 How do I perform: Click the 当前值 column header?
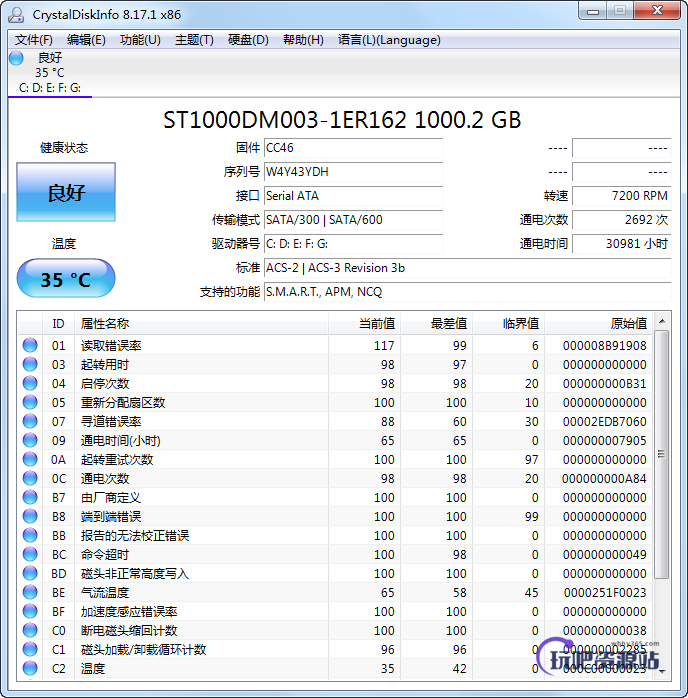point(364,324)
